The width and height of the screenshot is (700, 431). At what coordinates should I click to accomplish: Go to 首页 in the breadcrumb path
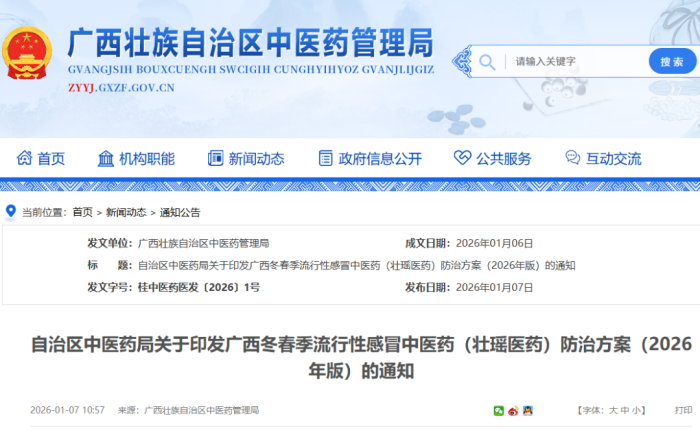pyautogui.click(x=82, y=212)
